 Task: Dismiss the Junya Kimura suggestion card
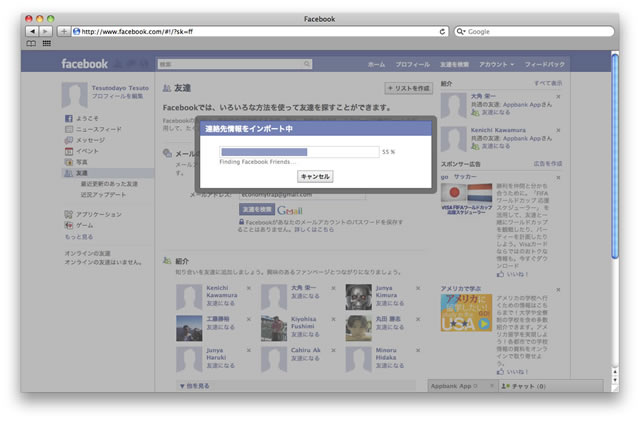(x=418, y=288)
